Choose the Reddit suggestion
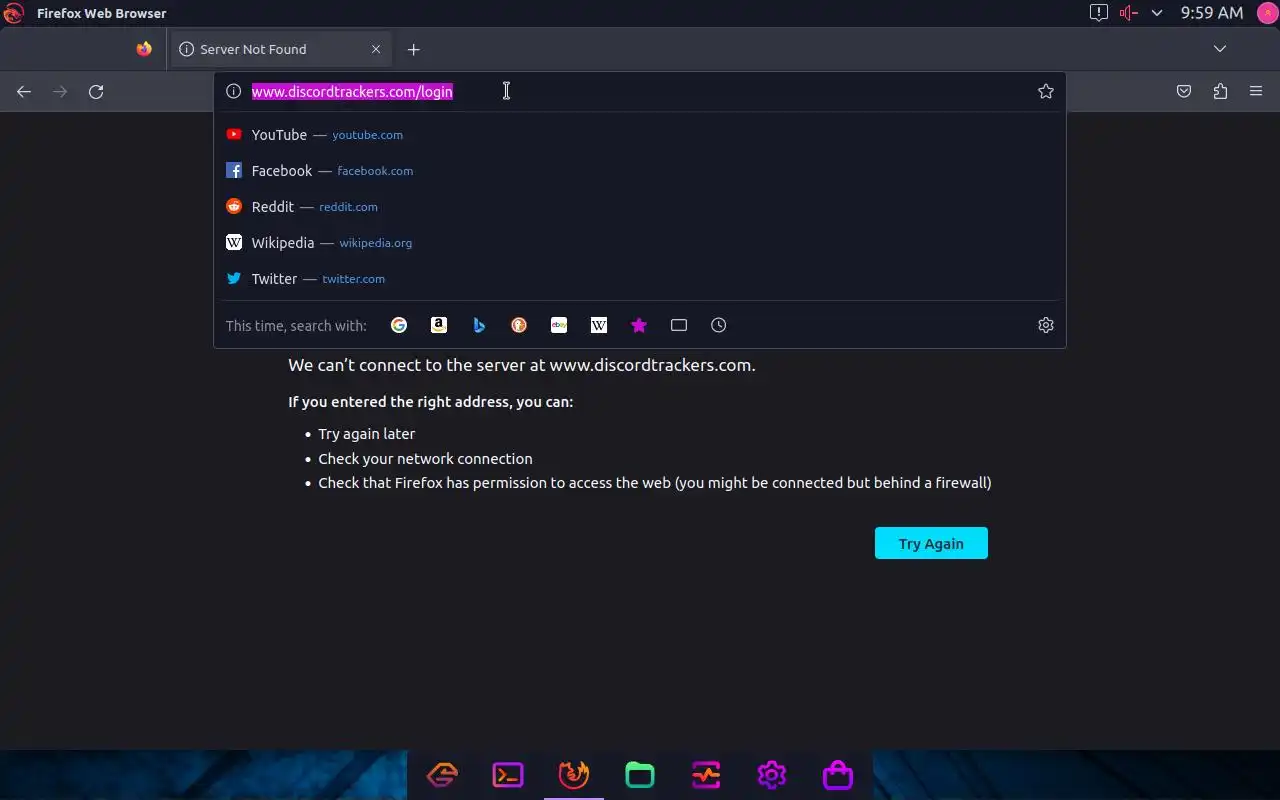Viewport: 1280px width, 800px height. click(x=640, y=207)
